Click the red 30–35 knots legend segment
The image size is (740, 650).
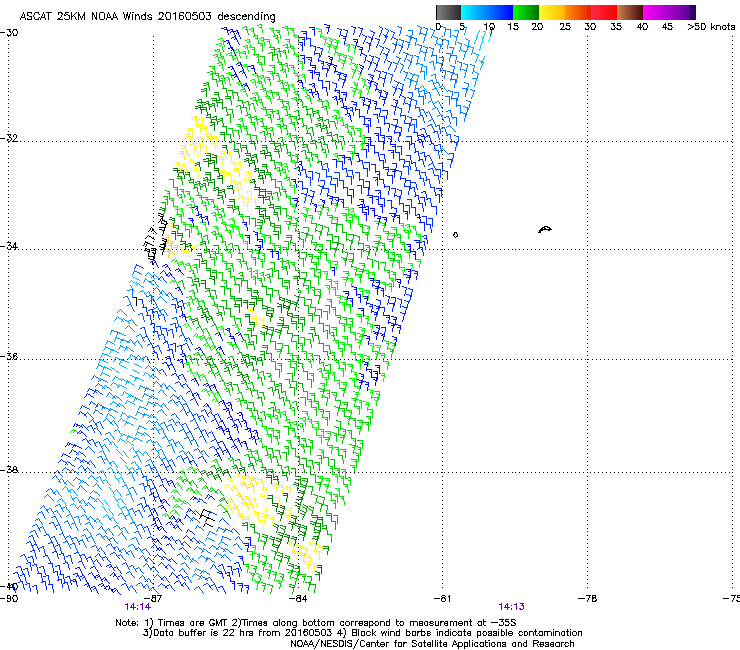click(604, 12)
